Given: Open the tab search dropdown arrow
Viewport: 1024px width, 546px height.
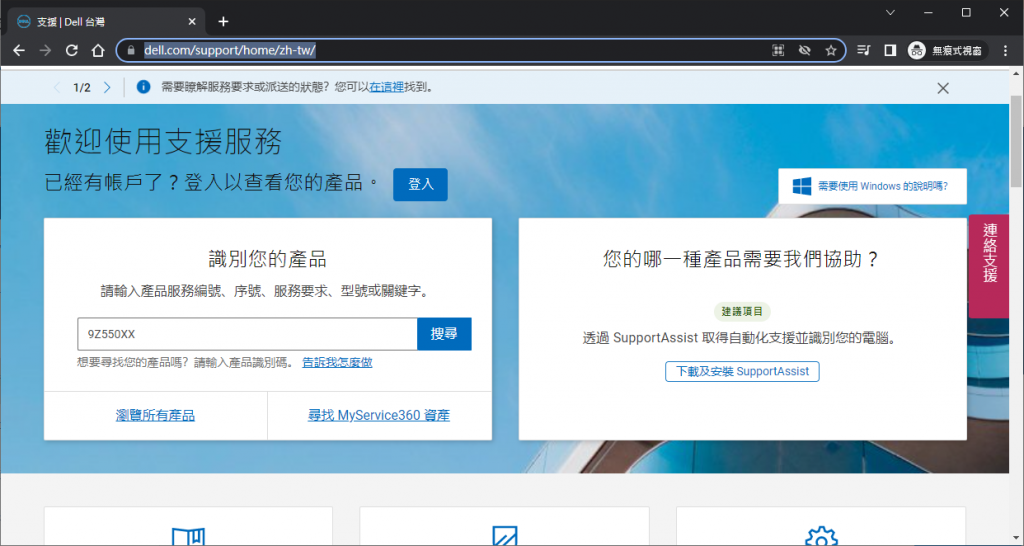Looking at the screenshot, I should (x=890, y=12).
